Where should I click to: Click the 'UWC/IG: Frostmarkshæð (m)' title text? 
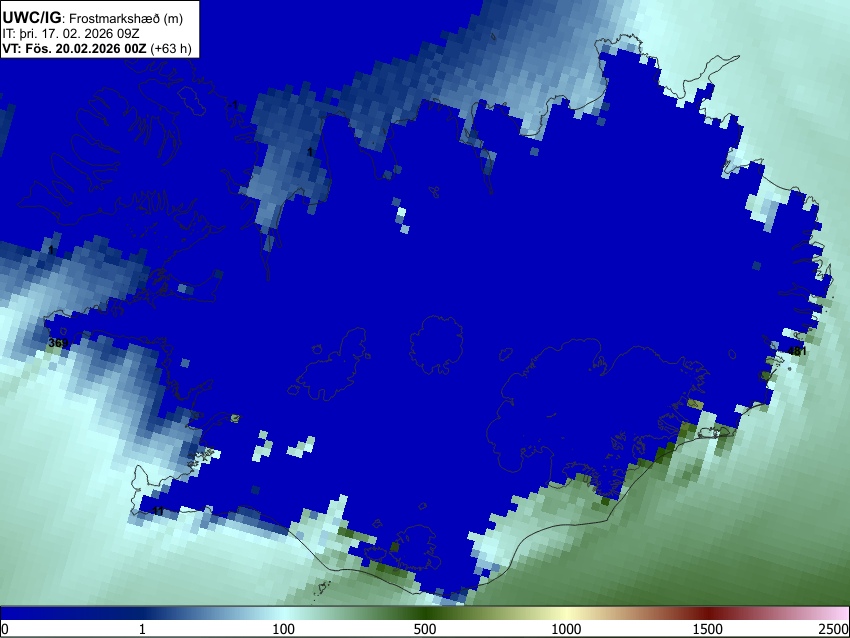(x=93, y=18)
